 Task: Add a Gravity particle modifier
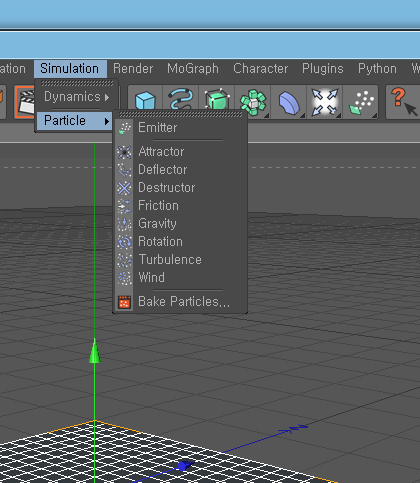180,224
